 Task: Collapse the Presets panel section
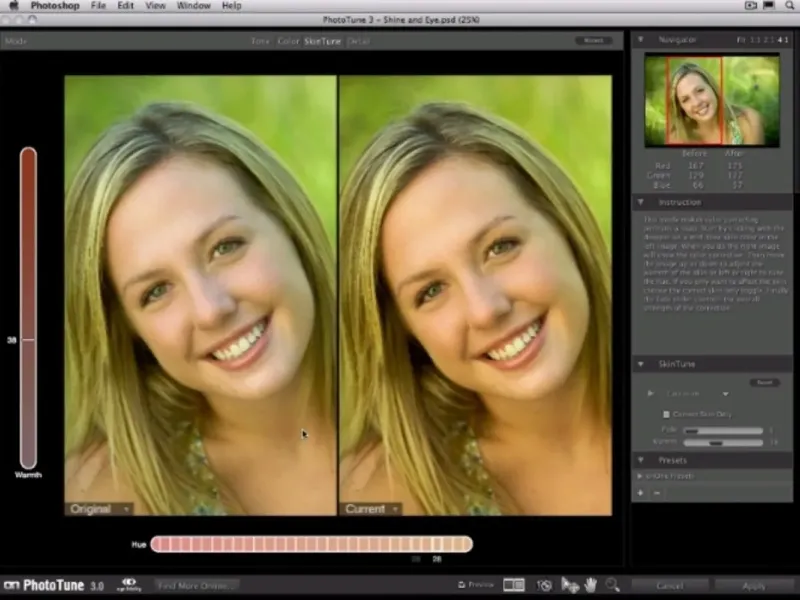point(641,460)
